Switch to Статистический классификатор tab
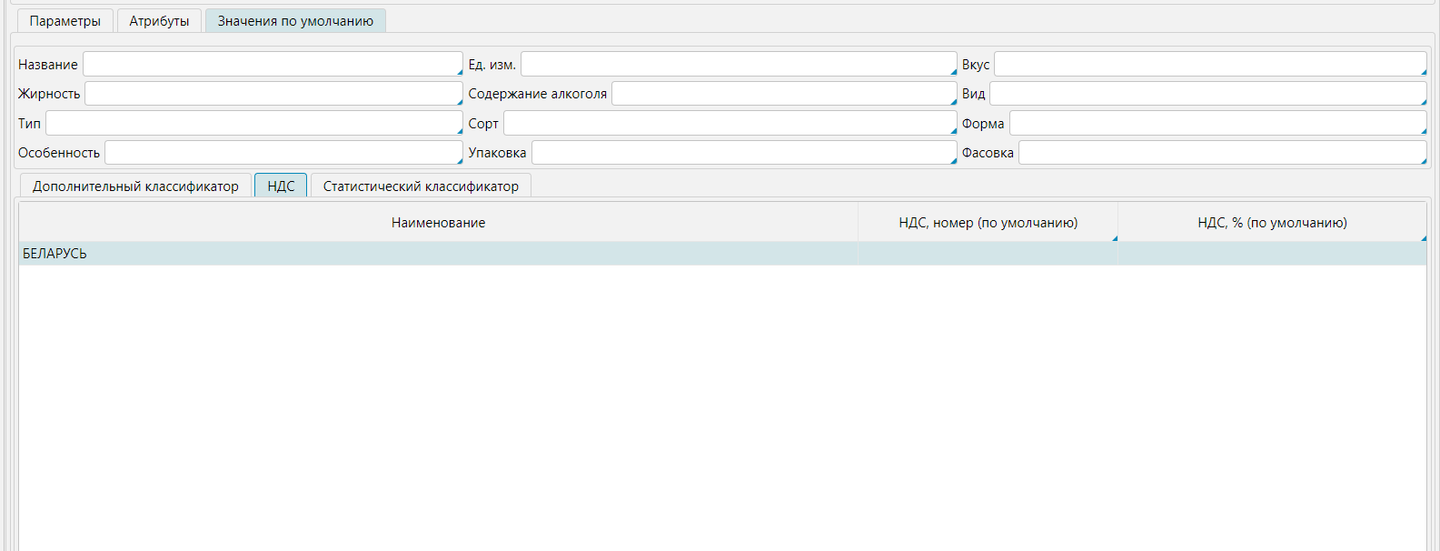Viewport: 1440px width, 551px height. tap(420, 186)
